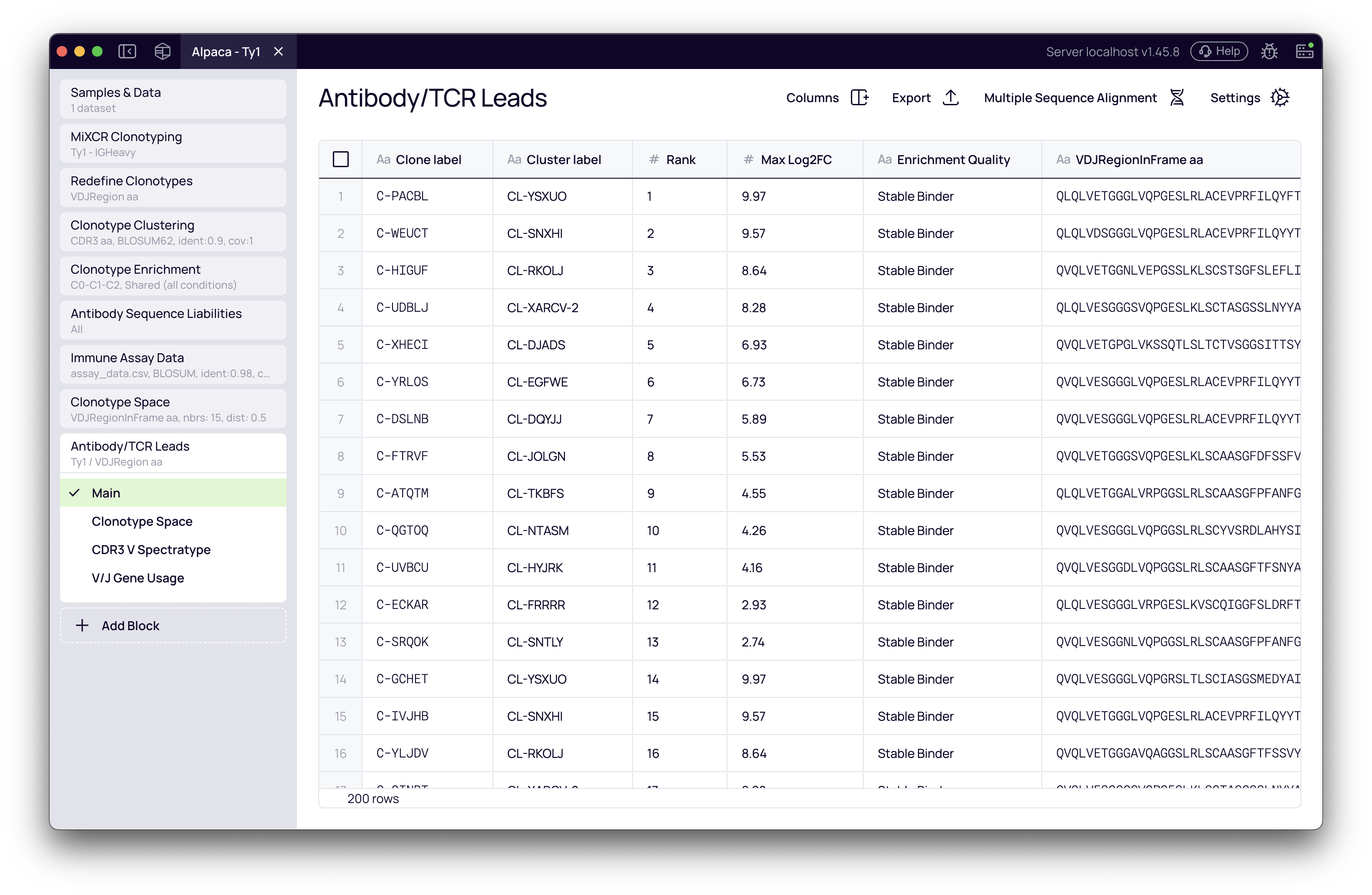Collapse the sidebar panel icon
The height and width of the screenshot is (895, 1372).
point(127,51)
